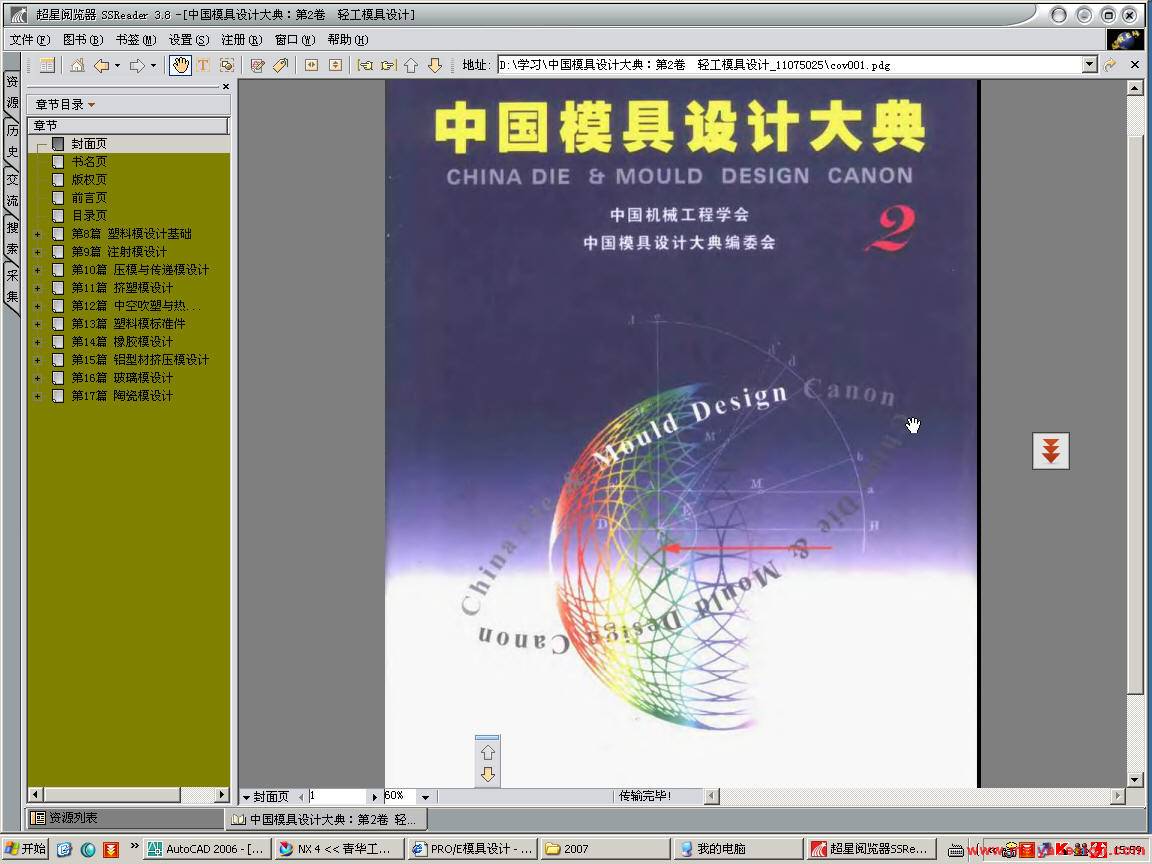This screenshot has width=1152, height=864.
Task: Fit page to height icon
Action: click(x=335, y=65)
